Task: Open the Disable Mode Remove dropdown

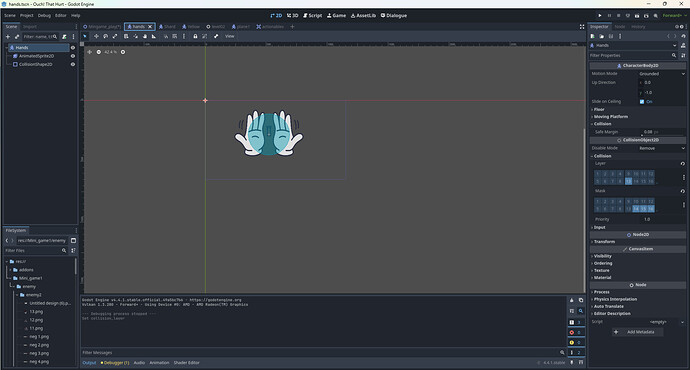Action: [661, 148]
